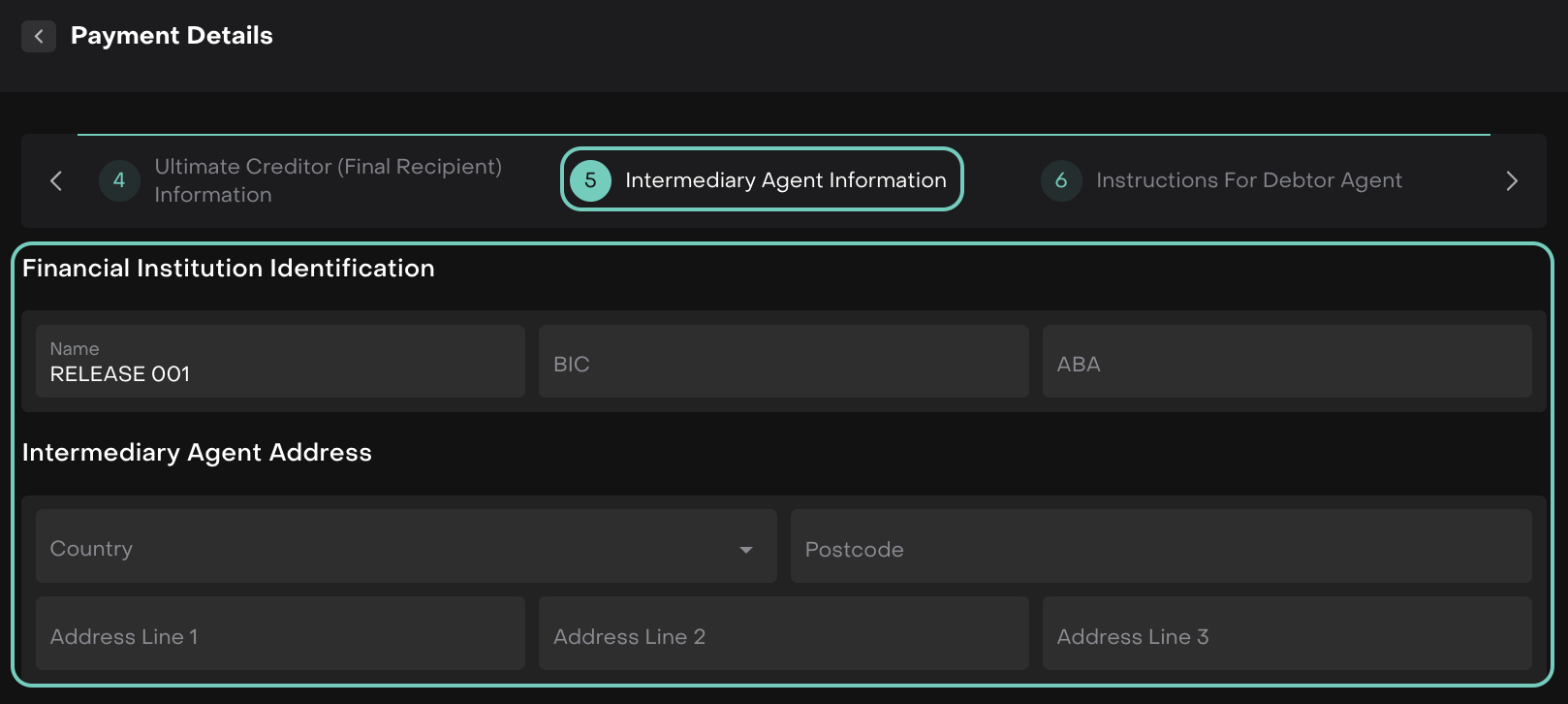Viewport: 1568px width, 704px height.
Task: Open the Country selection field
Action: (388, 547)
